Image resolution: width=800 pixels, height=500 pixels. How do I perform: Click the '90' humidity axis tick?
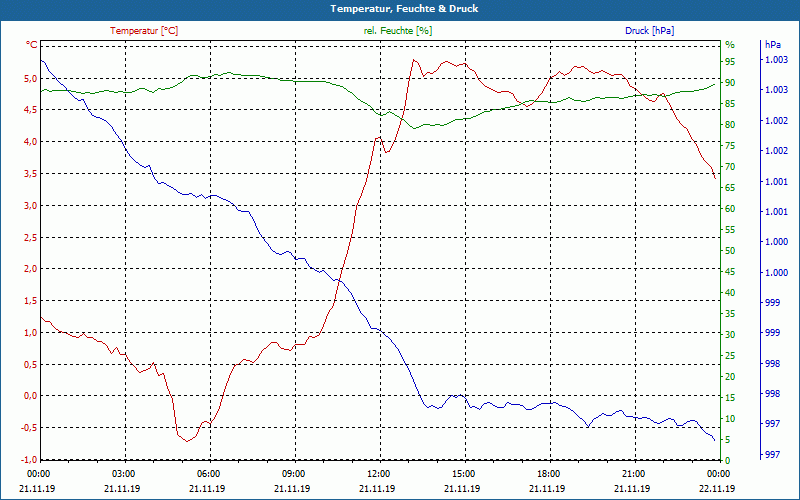tap(730, 83)
